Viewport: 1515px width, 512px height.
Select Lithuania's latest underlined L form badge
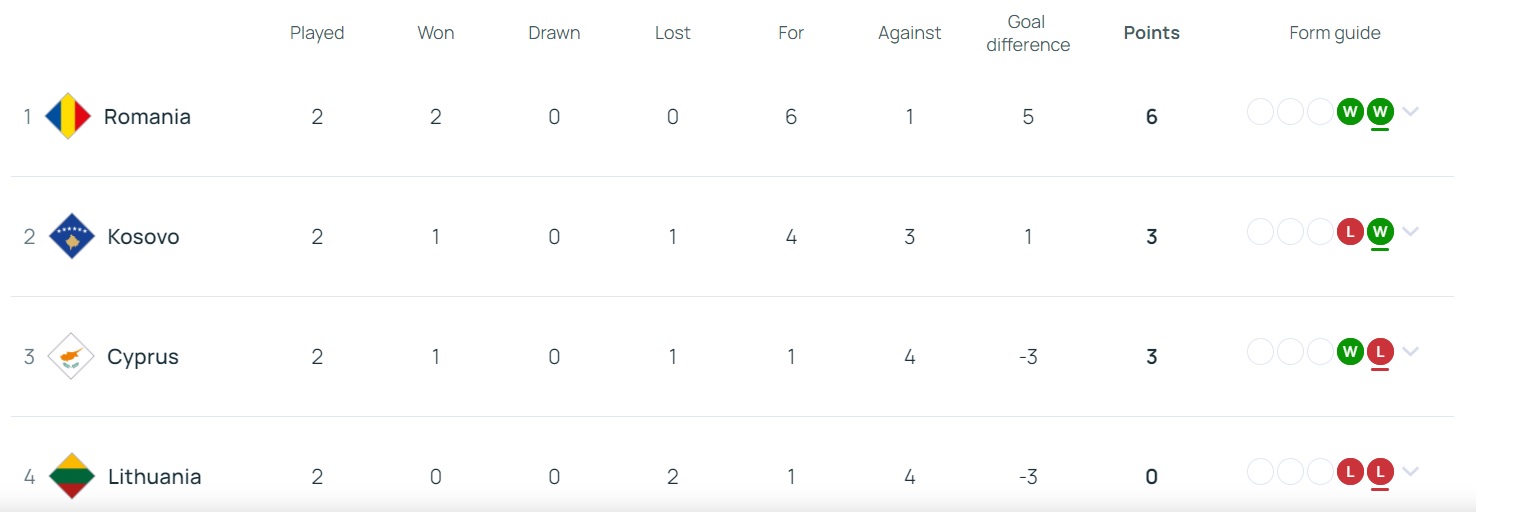tap(1380, 471)
